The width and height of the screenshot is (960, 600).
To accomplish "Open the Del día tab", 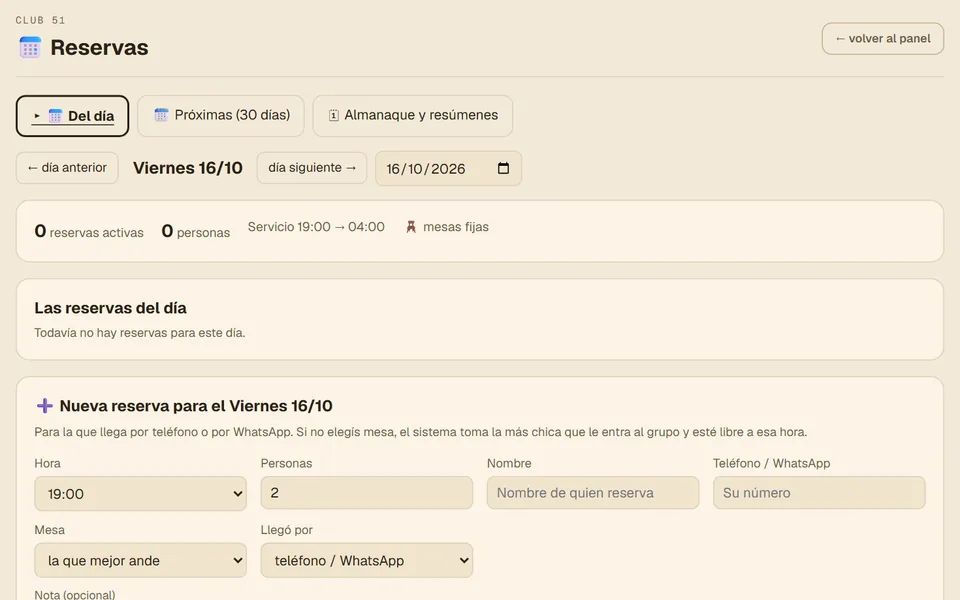I will (x=72, y=116).
